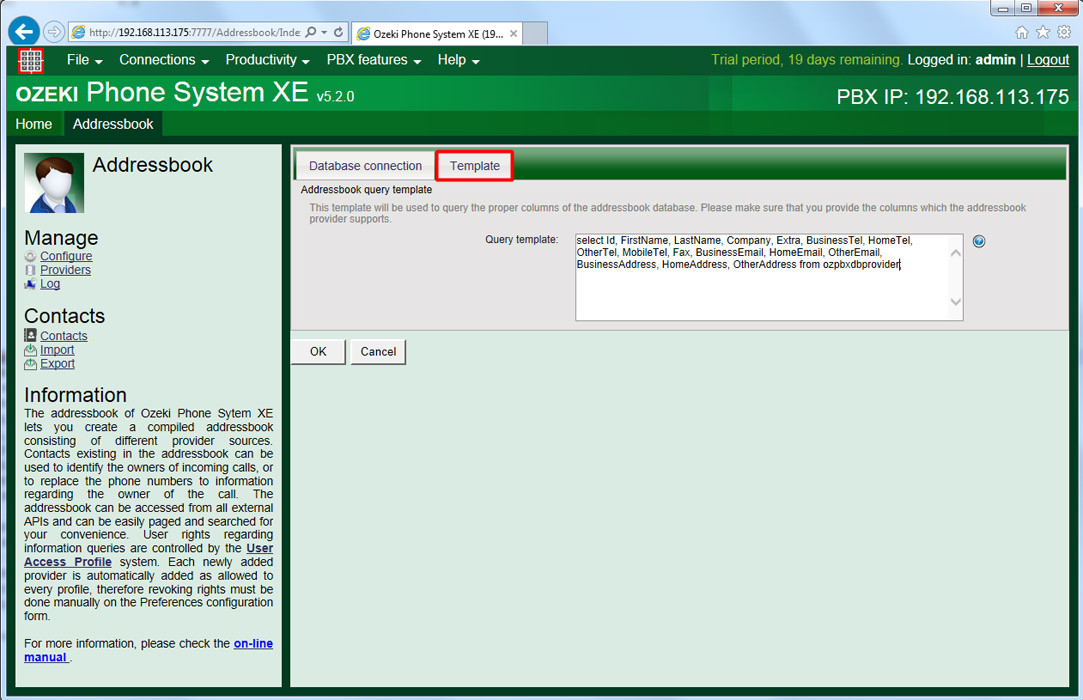This screenshot has width=1083, height=700.
Task: Click the search magnifier in the address bar
Action: tap(311, 32)
